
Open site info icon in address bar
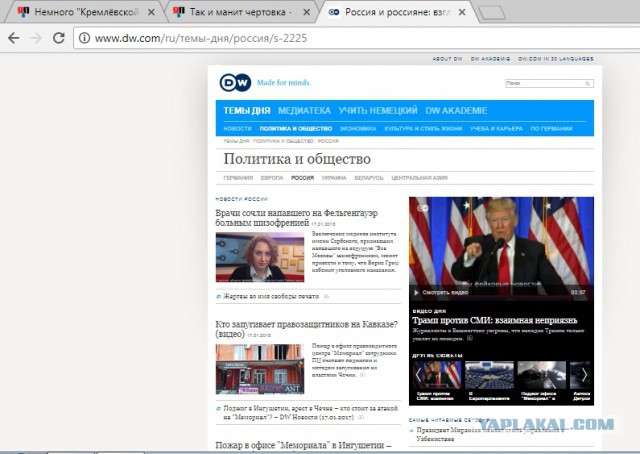coord(84,38)
